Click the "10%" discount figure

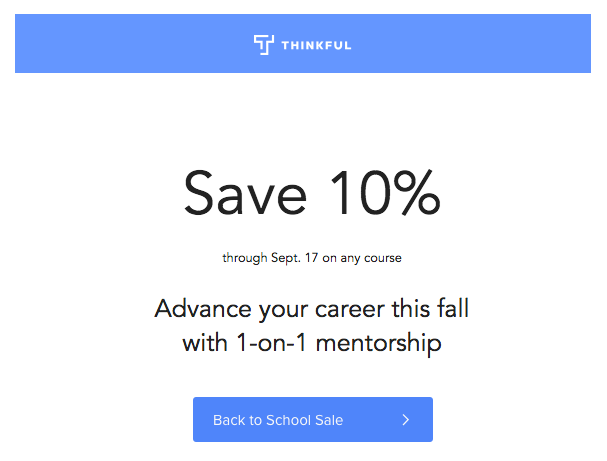386,193
